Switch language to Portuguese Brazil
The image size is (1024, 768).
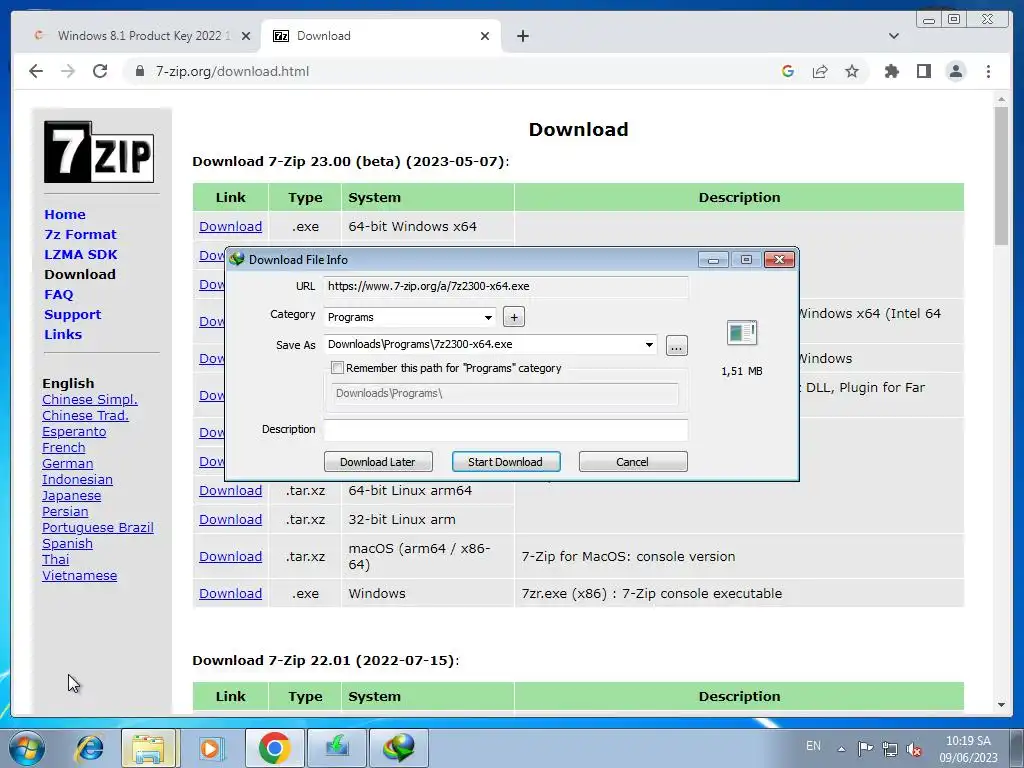coord(97,528)
